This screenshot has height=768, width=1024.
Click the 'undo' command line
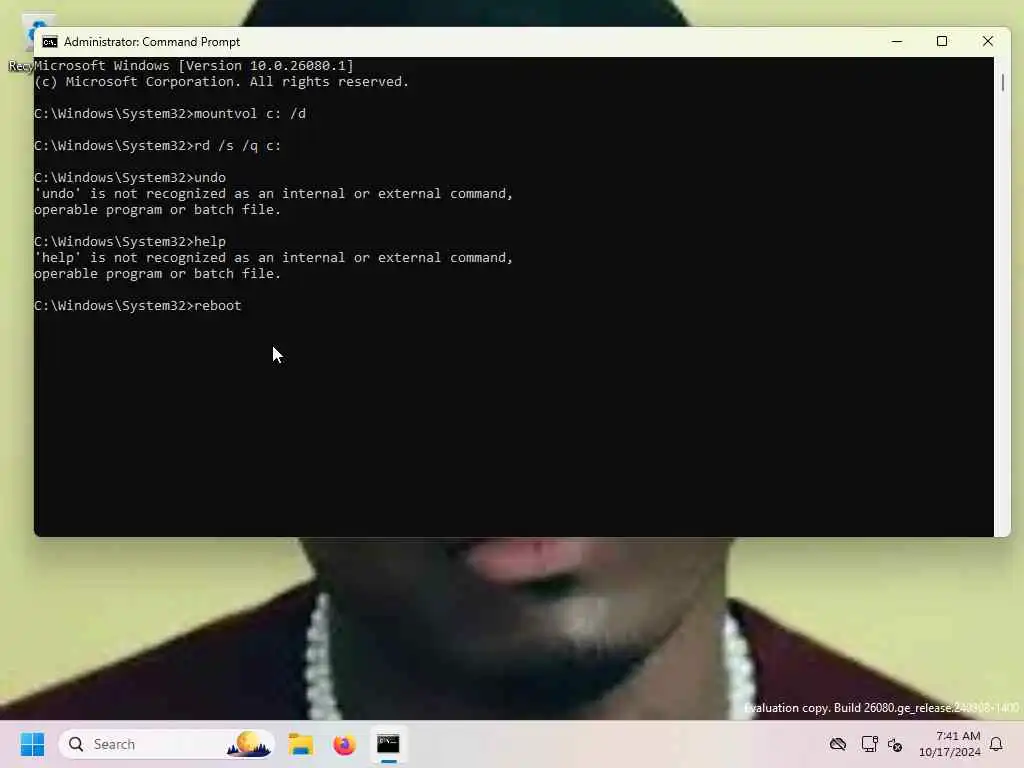coord(130,178)
